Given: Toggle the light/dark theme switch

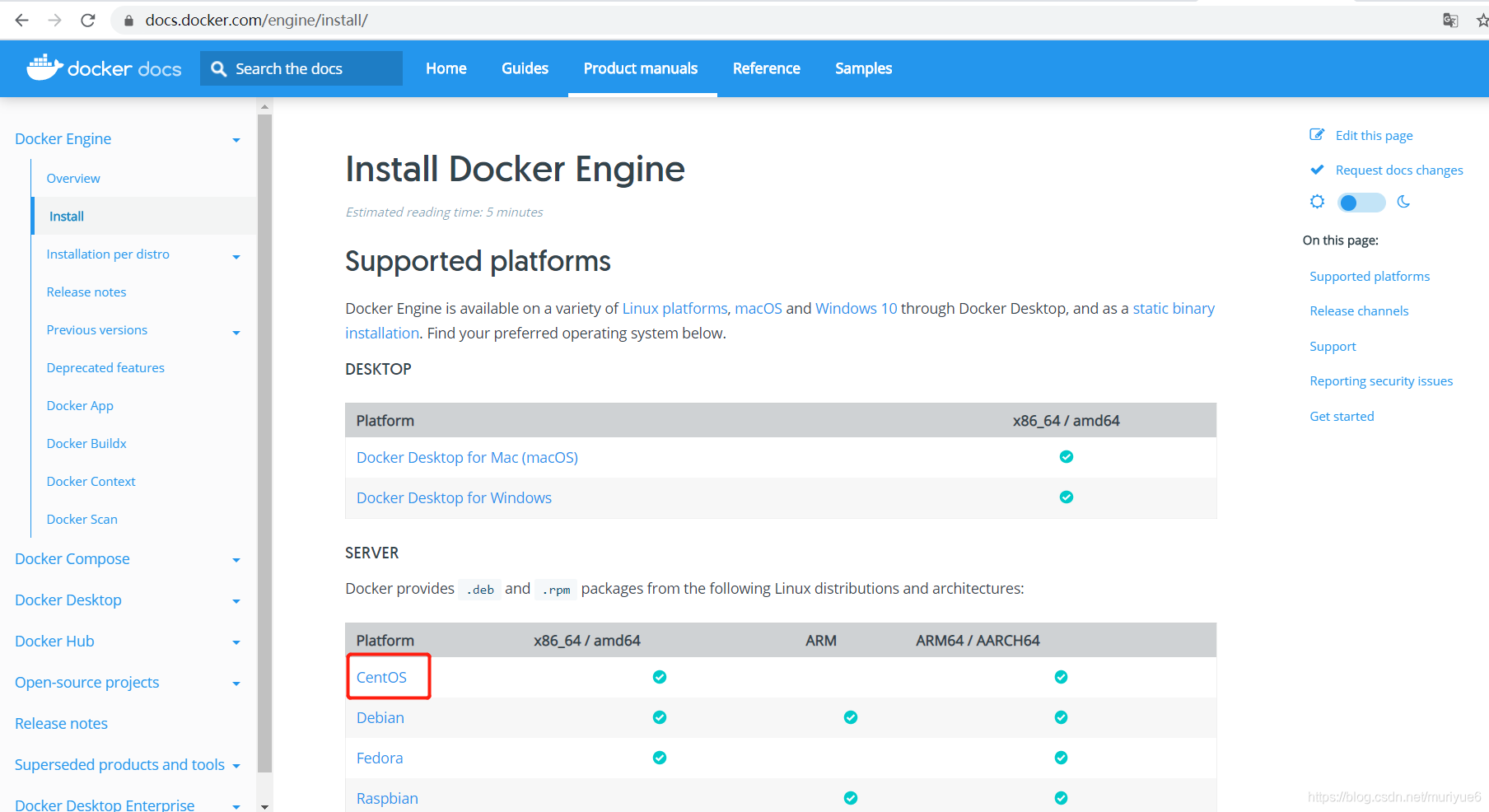Looking at the screenshot, I should (x=1361, y=203).
